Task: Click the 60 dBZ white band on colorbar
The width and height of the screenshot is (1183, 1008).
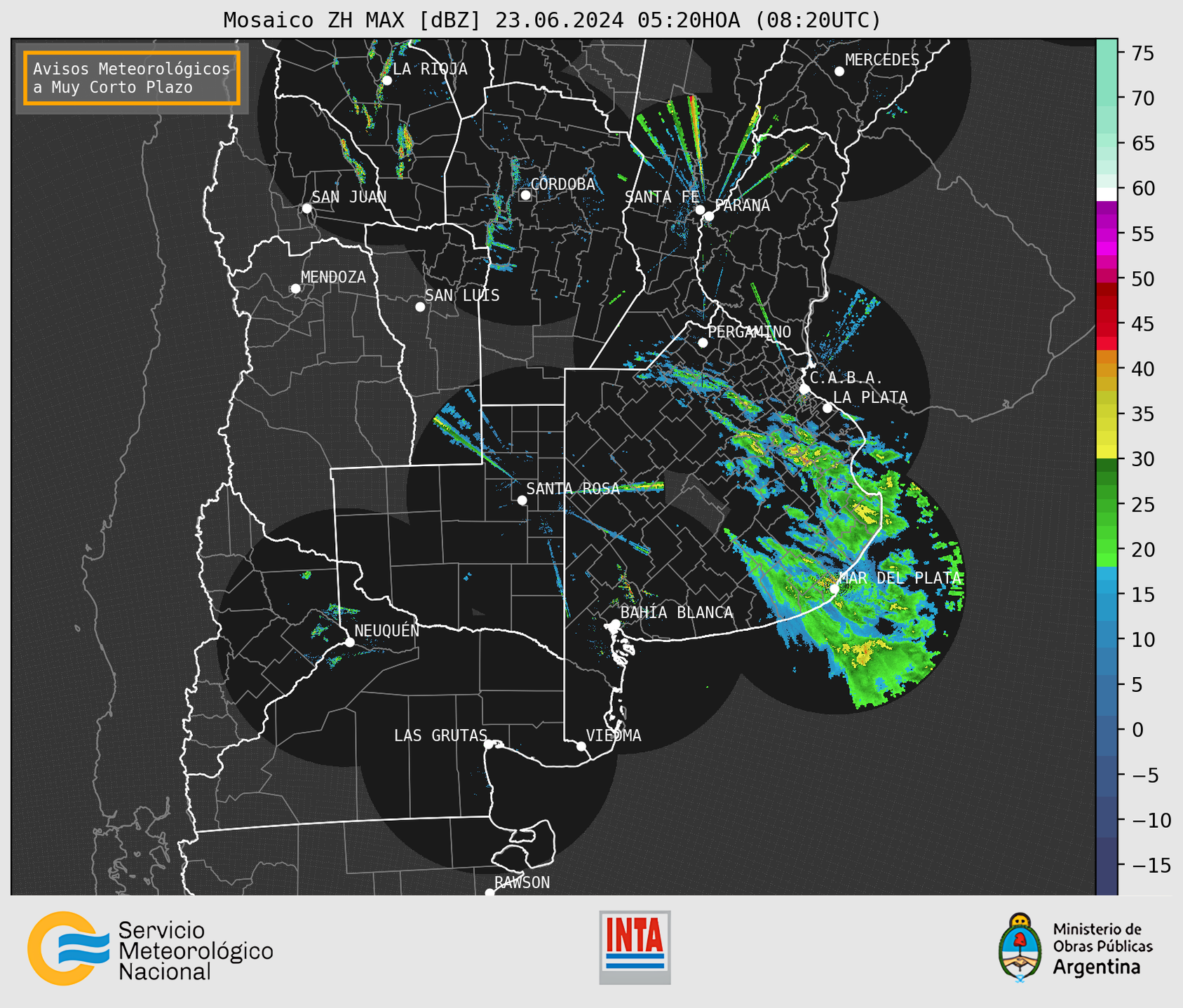Action: [x=1107, y=194]
